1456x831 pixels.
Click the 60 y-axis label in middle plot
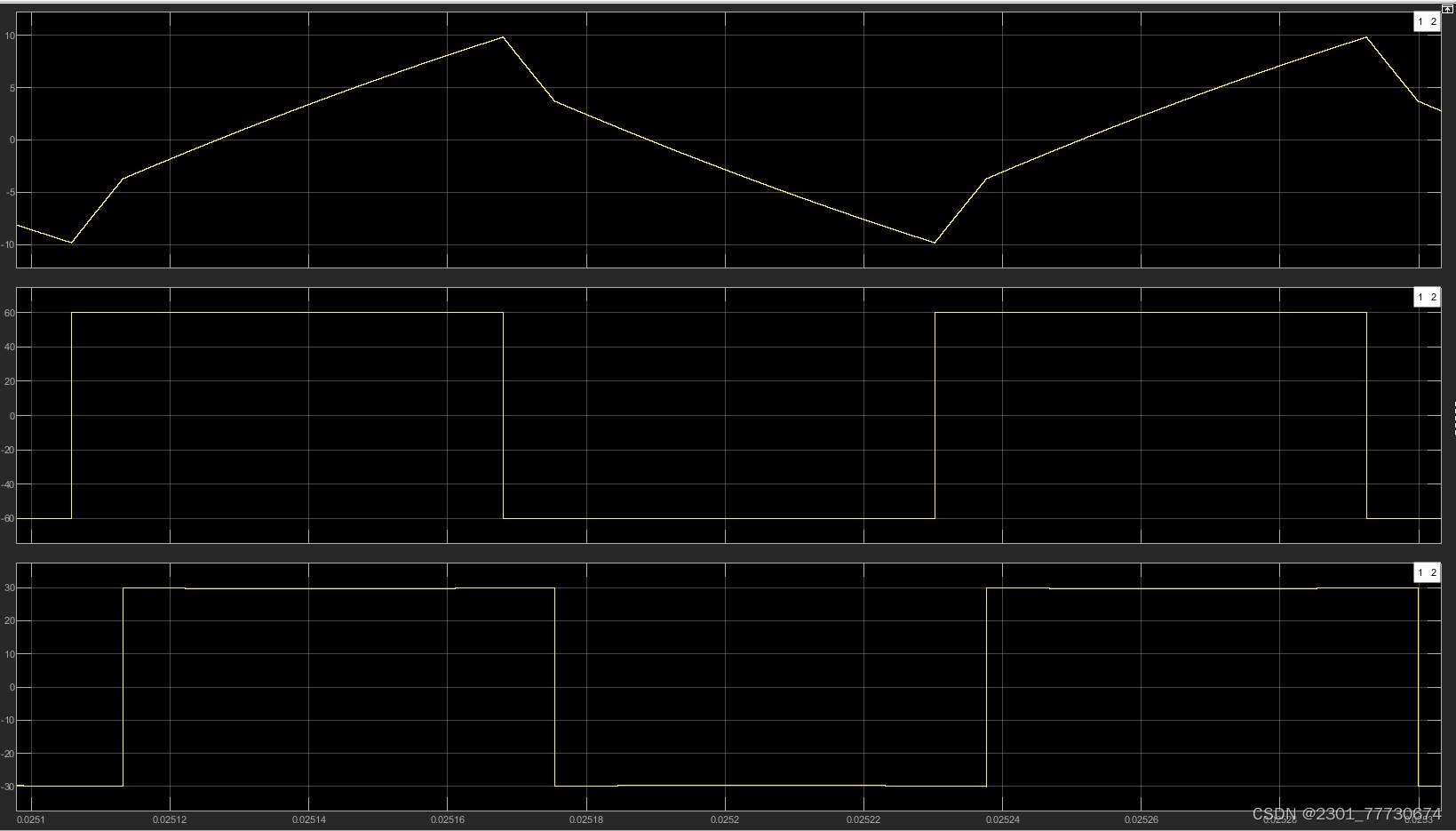point(10,313)
